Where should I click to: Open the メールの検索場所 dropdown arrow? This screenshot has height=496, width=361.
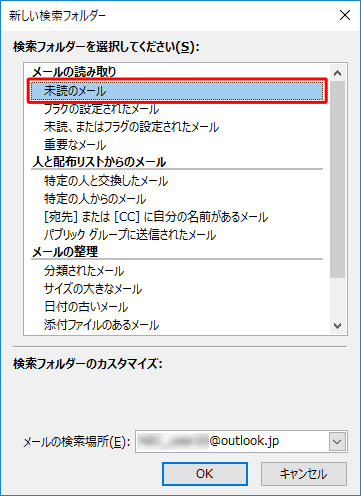point(337,442)
